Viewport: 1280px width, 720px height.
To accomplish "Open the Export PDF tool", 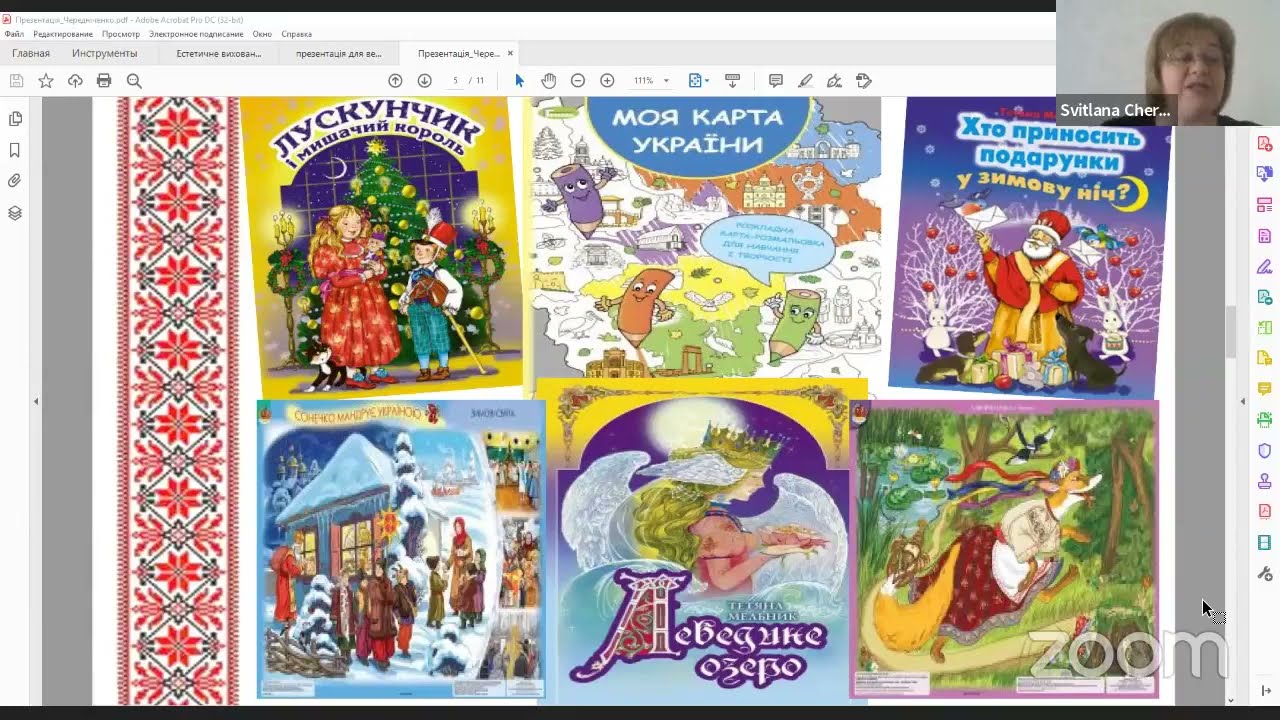I will [x=1265, y=297].
